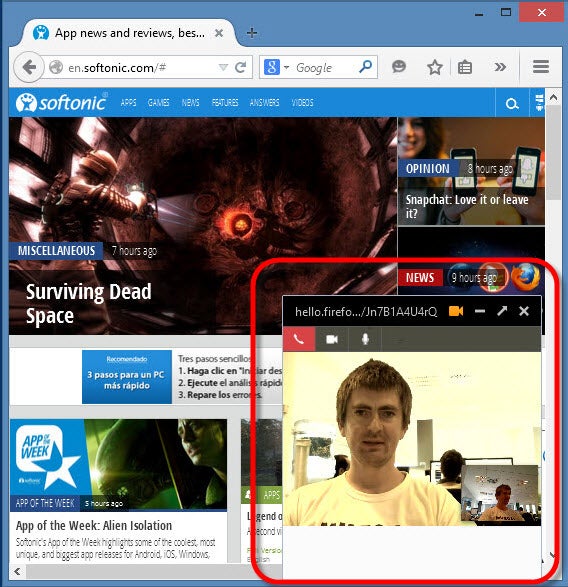Click the APP OF THE WEEK label
The image size is (568, 587).
45,503
